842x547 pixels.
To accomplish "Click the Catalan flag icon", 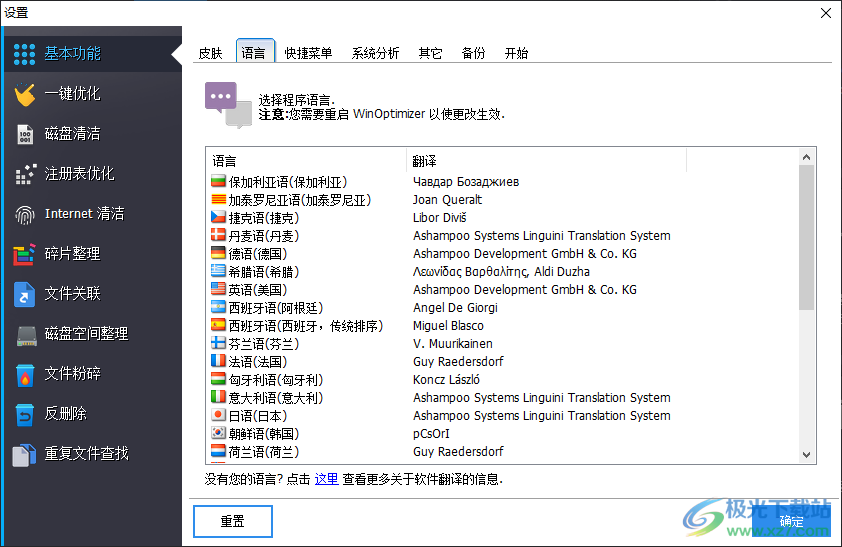I will pos(218,200).
